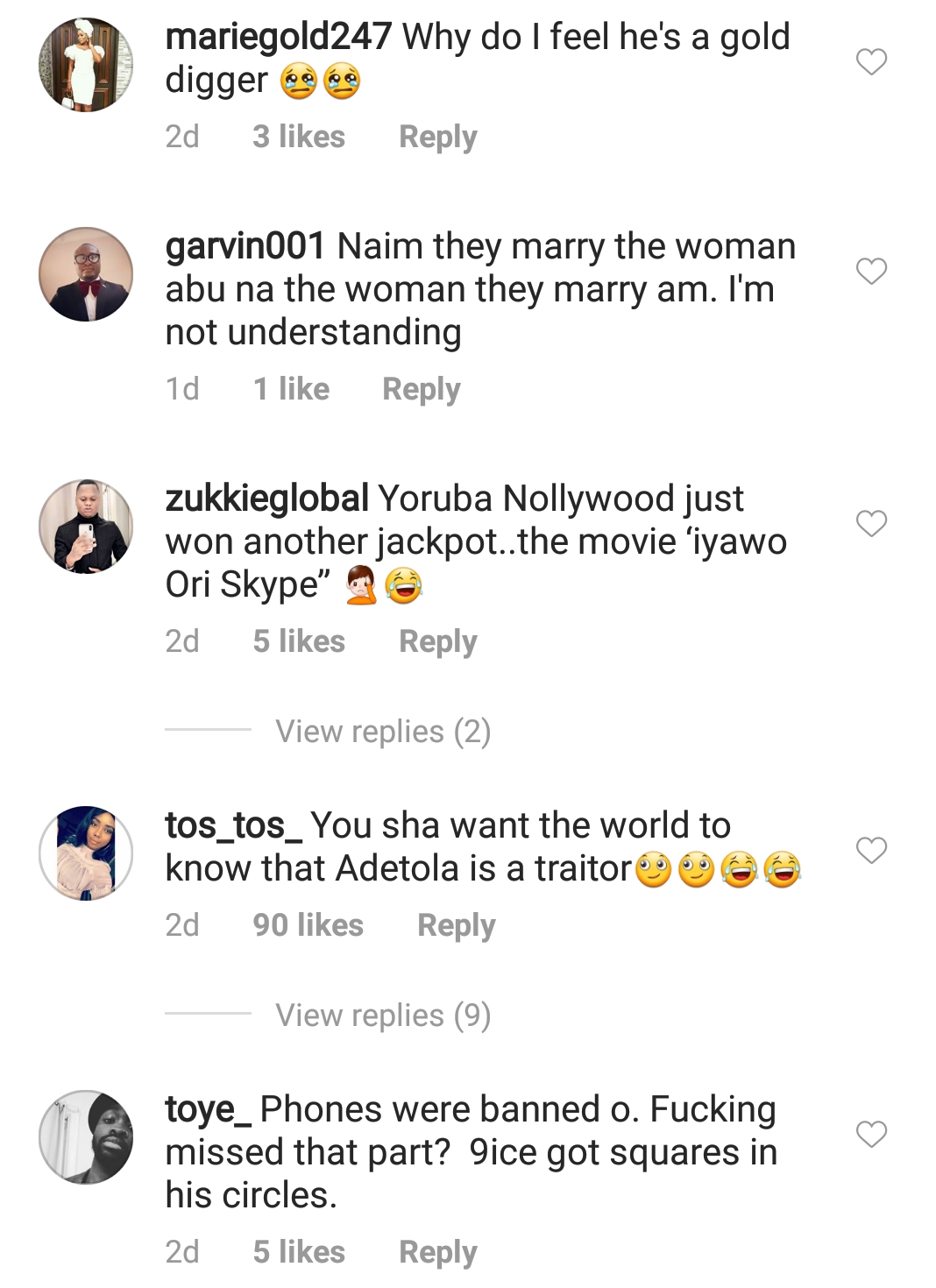This screenshot has width=936, height=1288.
Task: Like toye_'s comment about banned phones
Action: pos(871,1135)
